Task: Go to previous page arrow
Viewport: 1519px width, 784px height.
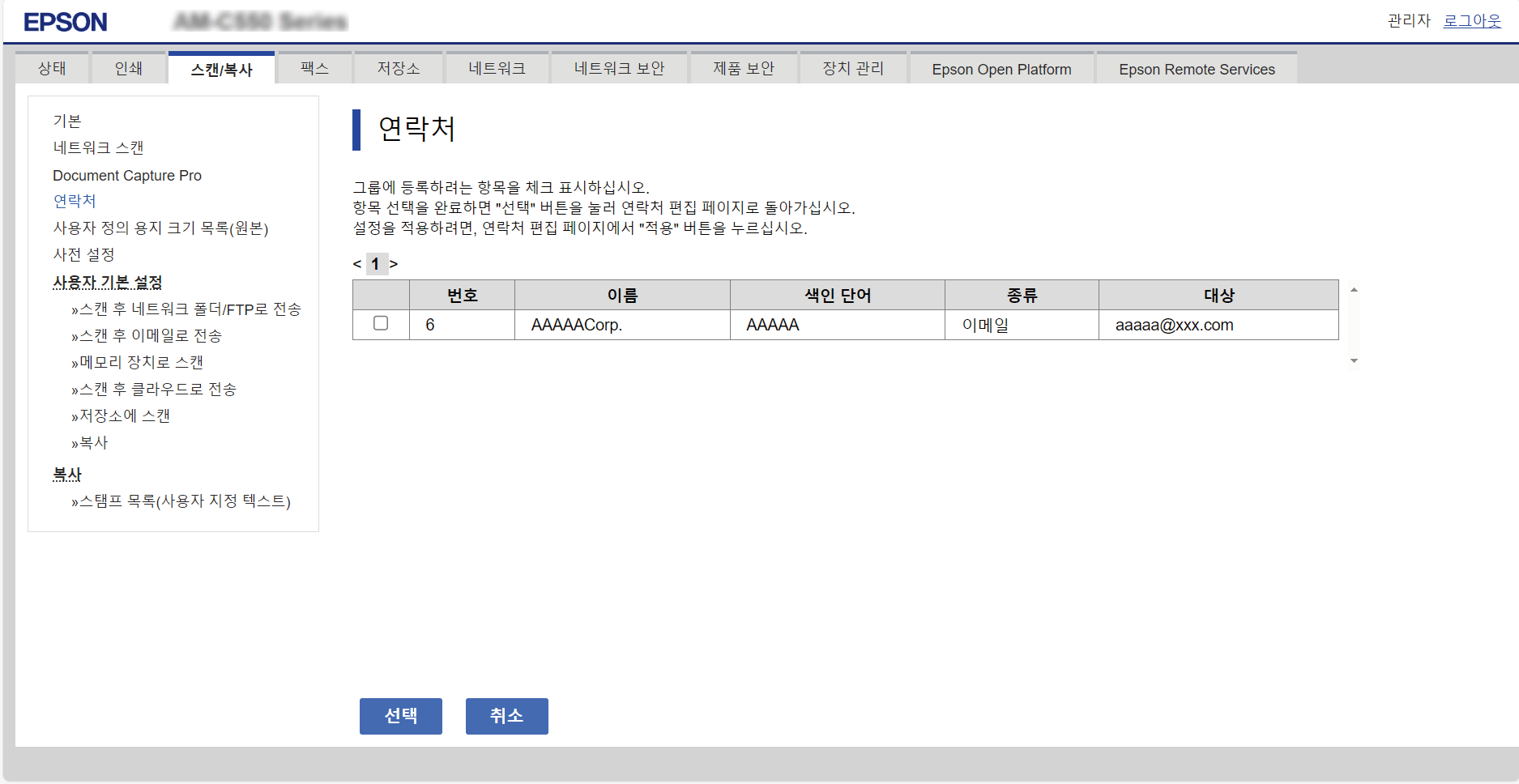Action: point(357,264)
